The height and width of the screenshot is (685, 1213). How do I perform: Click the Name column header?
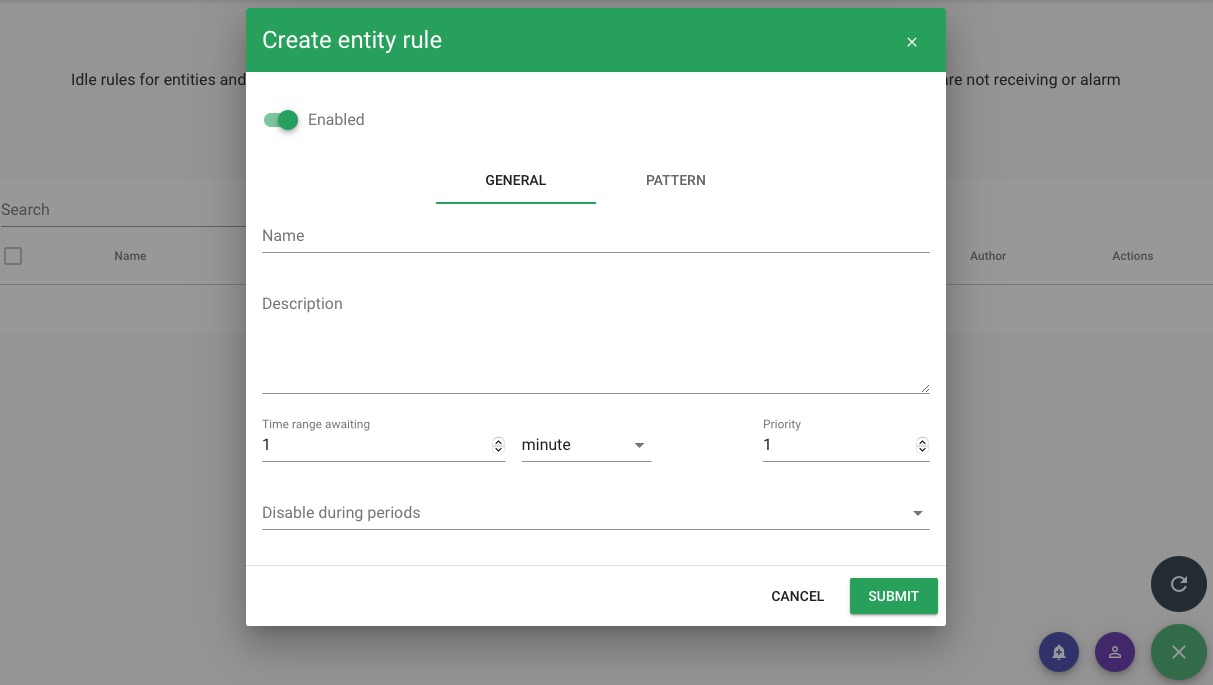pos(130,256)
